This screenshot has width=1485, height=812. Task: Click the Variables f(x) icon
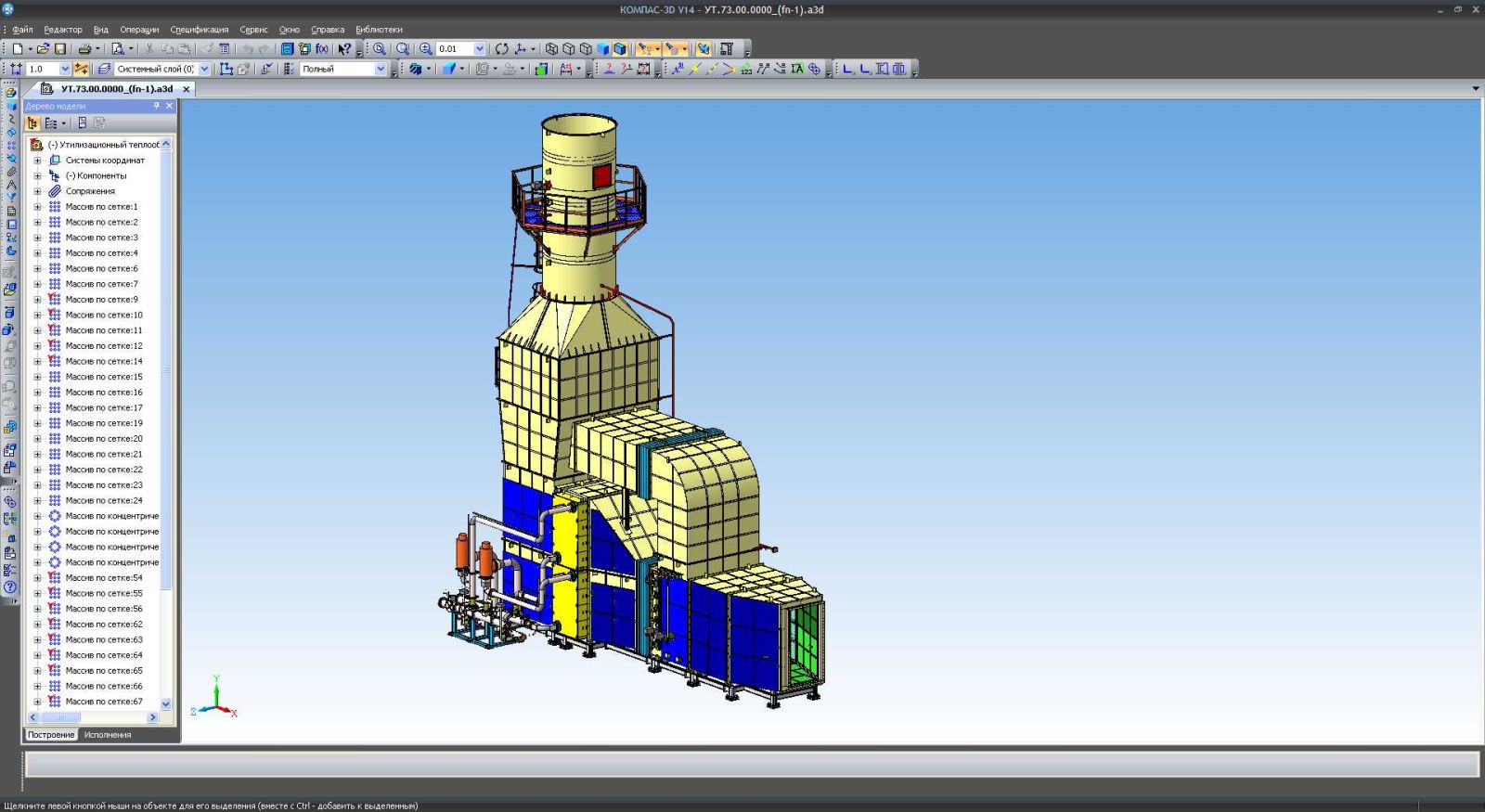(x=322, y=49)
